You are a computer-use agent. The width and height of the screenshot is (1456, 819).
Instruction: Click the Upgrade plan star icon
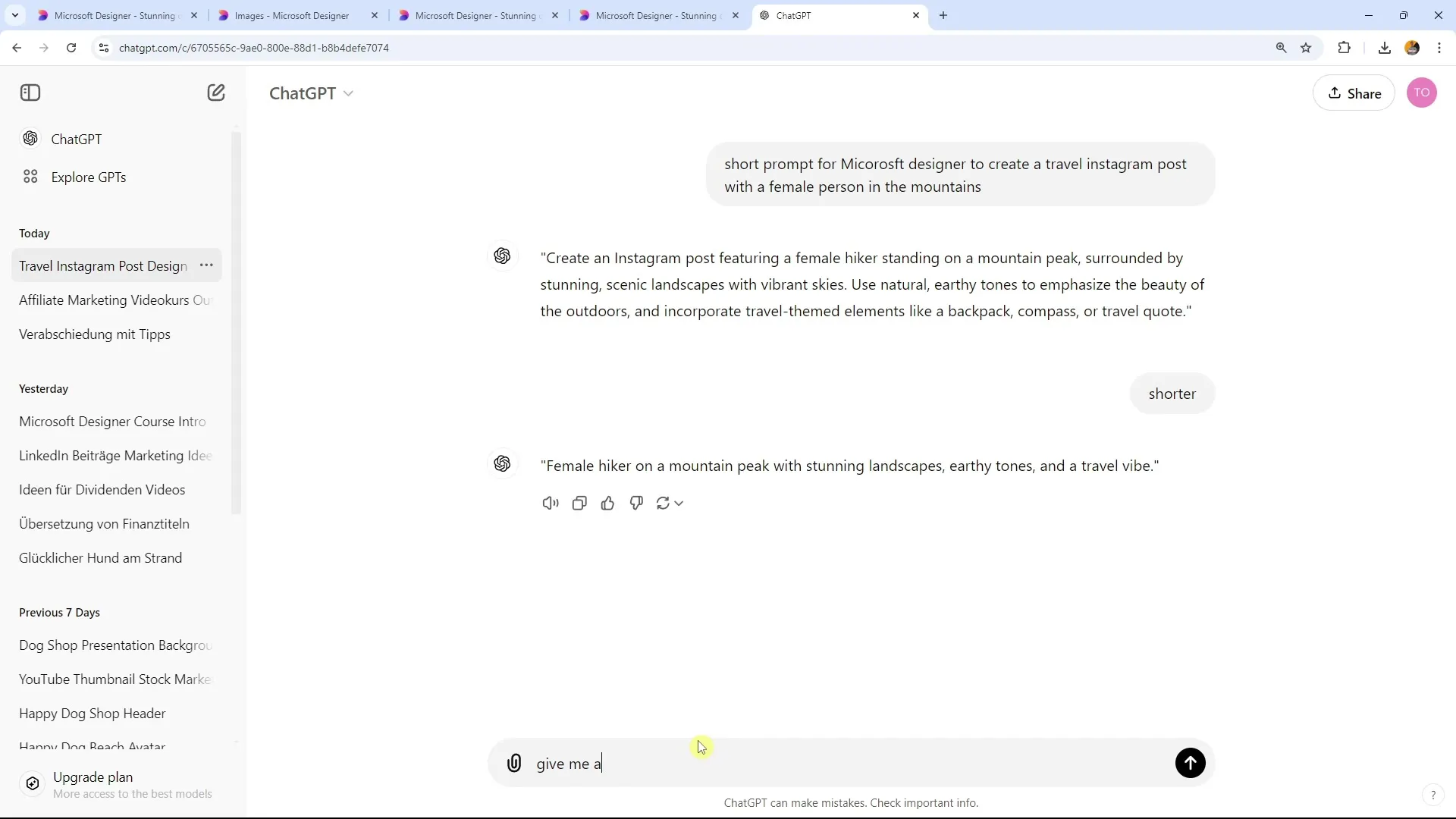point(33,783)
